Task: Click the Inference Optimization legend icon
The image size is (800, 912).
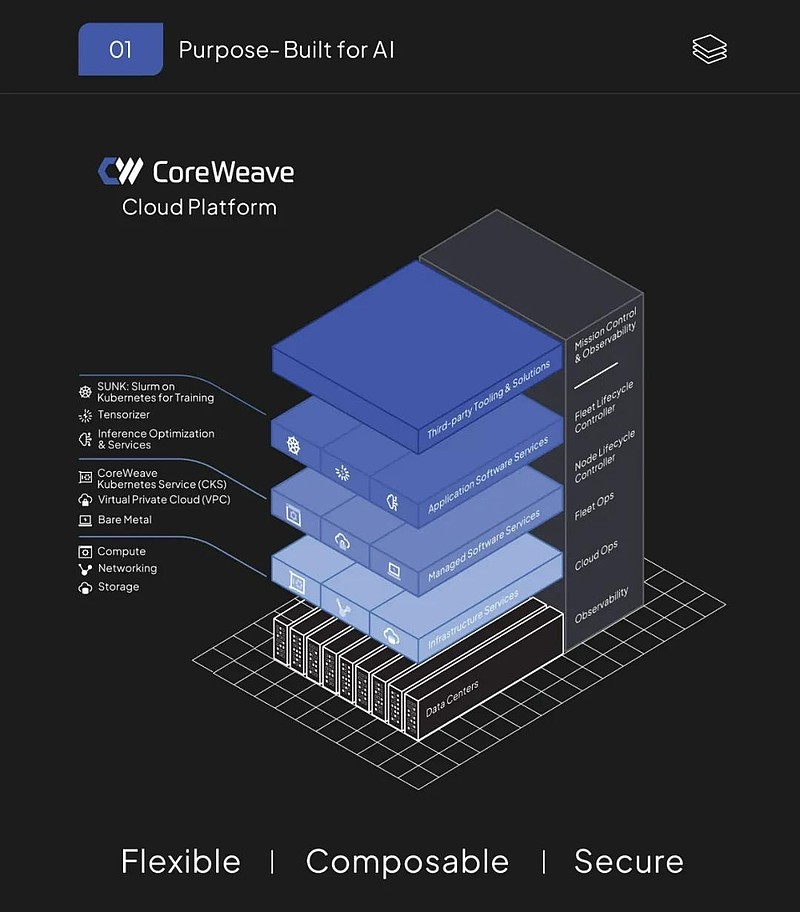Action: [x=86, y=439]
